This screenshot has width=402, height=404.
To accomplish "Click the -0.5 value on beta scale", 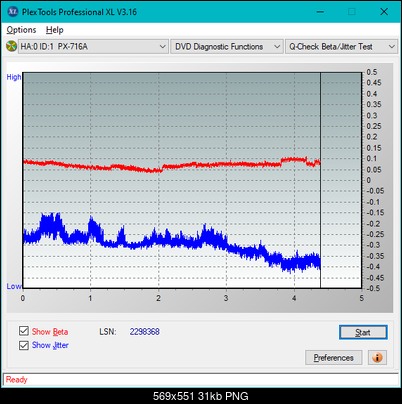I will pyautogui.click(x=373, y=288).
